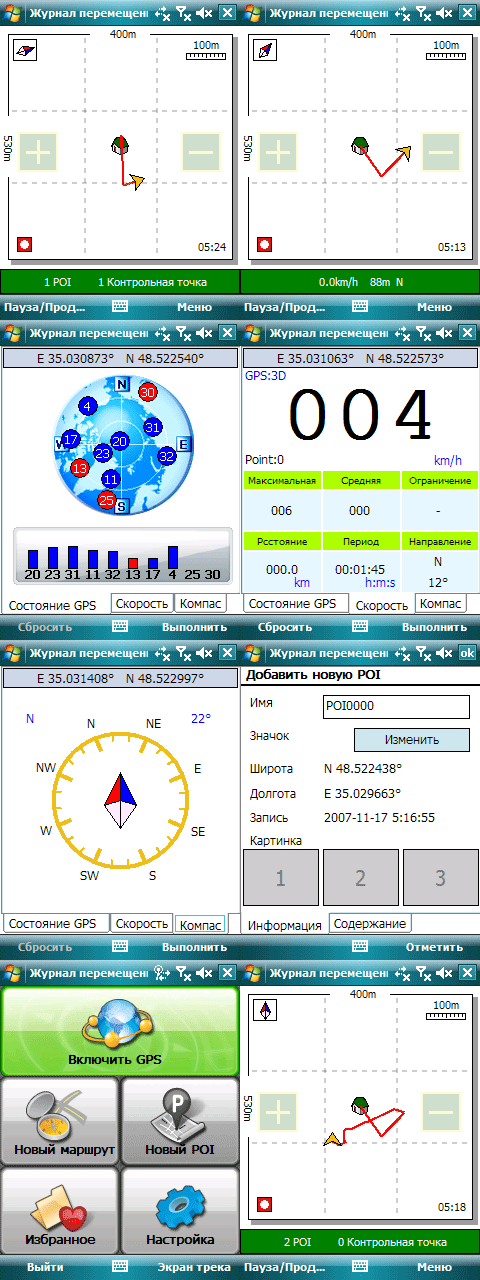Open Меню softkey under top-right map
Screen dimensions: 480x1280
(x=434, y=307)
